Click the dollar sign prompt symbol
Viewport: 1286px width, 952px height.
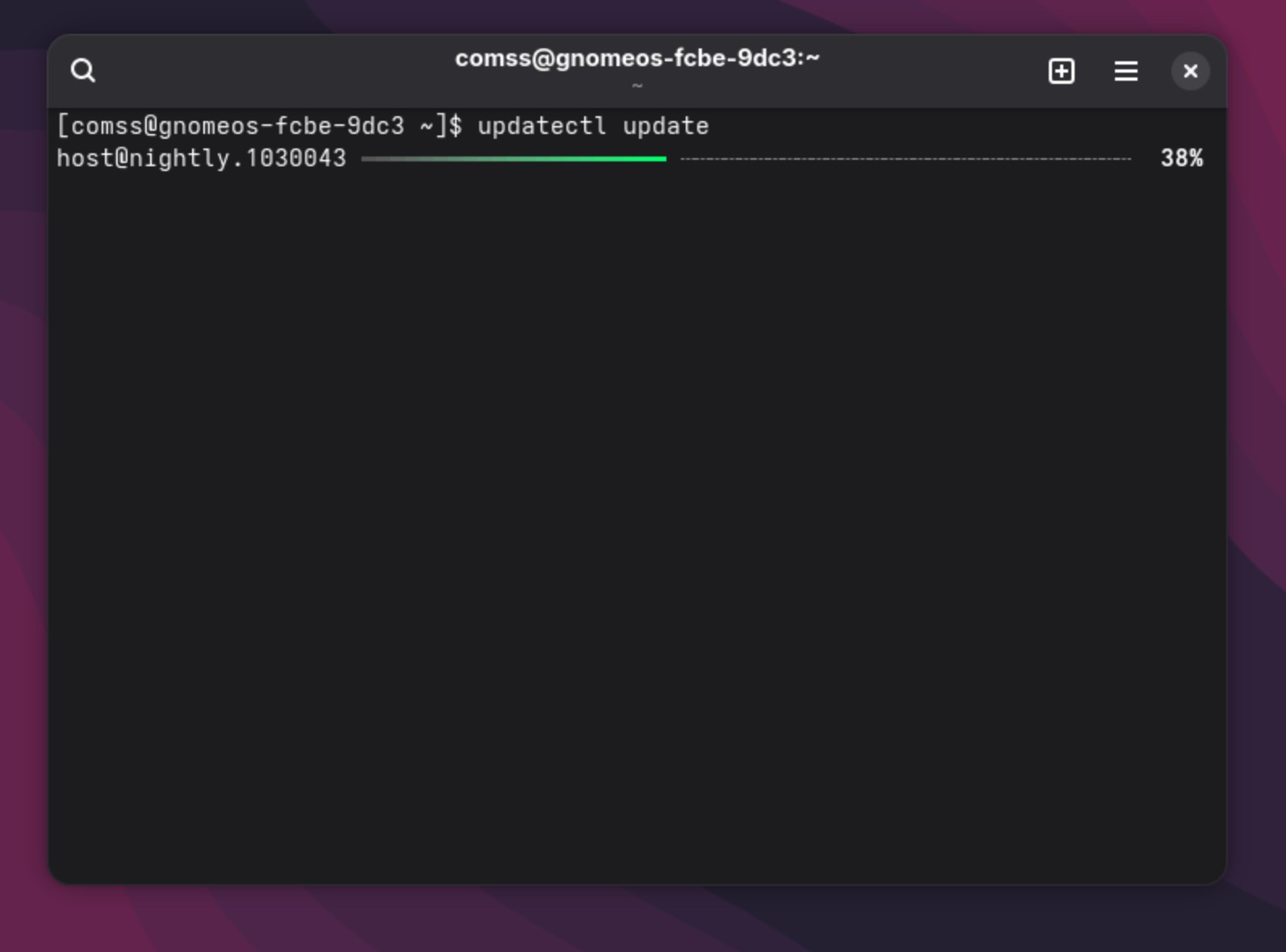(456, 126)
